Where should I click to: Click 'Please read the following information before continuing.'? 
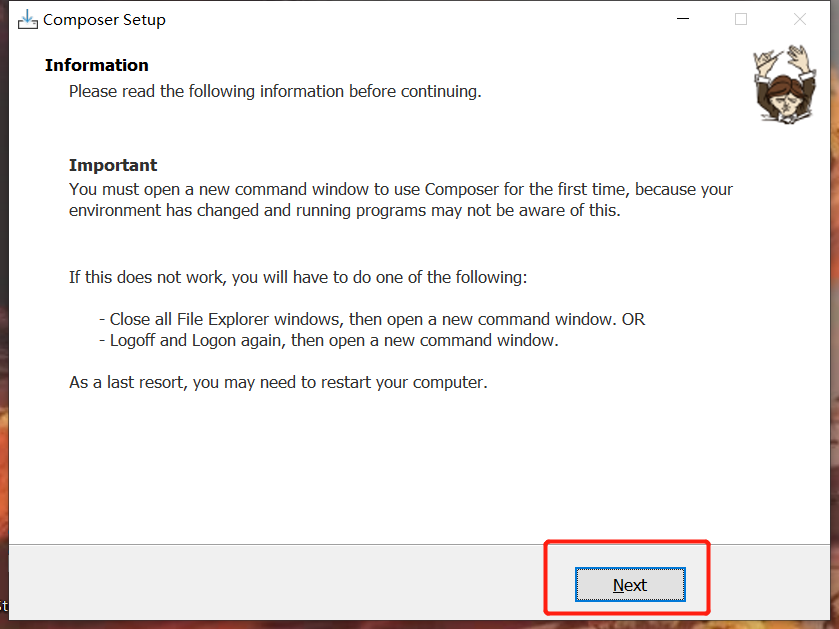click(x=275, y=91)
